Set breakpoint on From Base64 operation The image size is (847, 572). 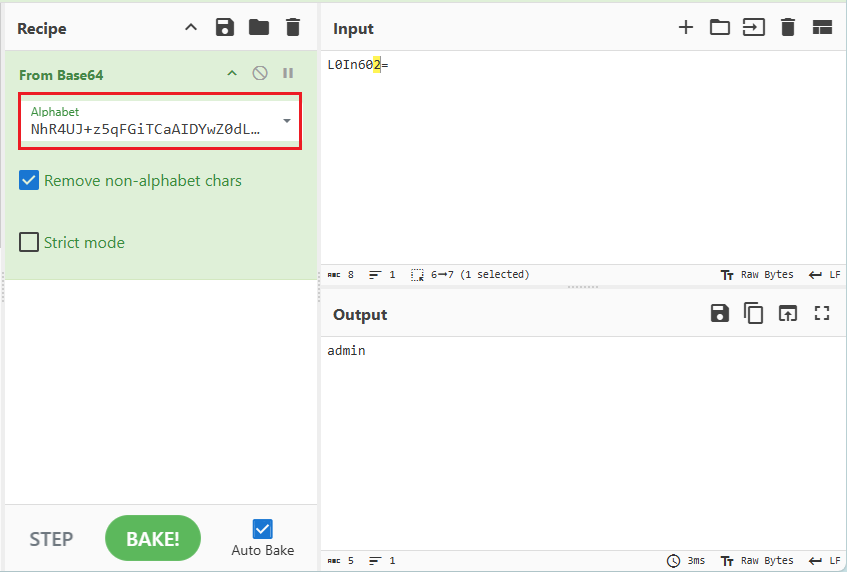pyautogui.click(x=288, y=74)
